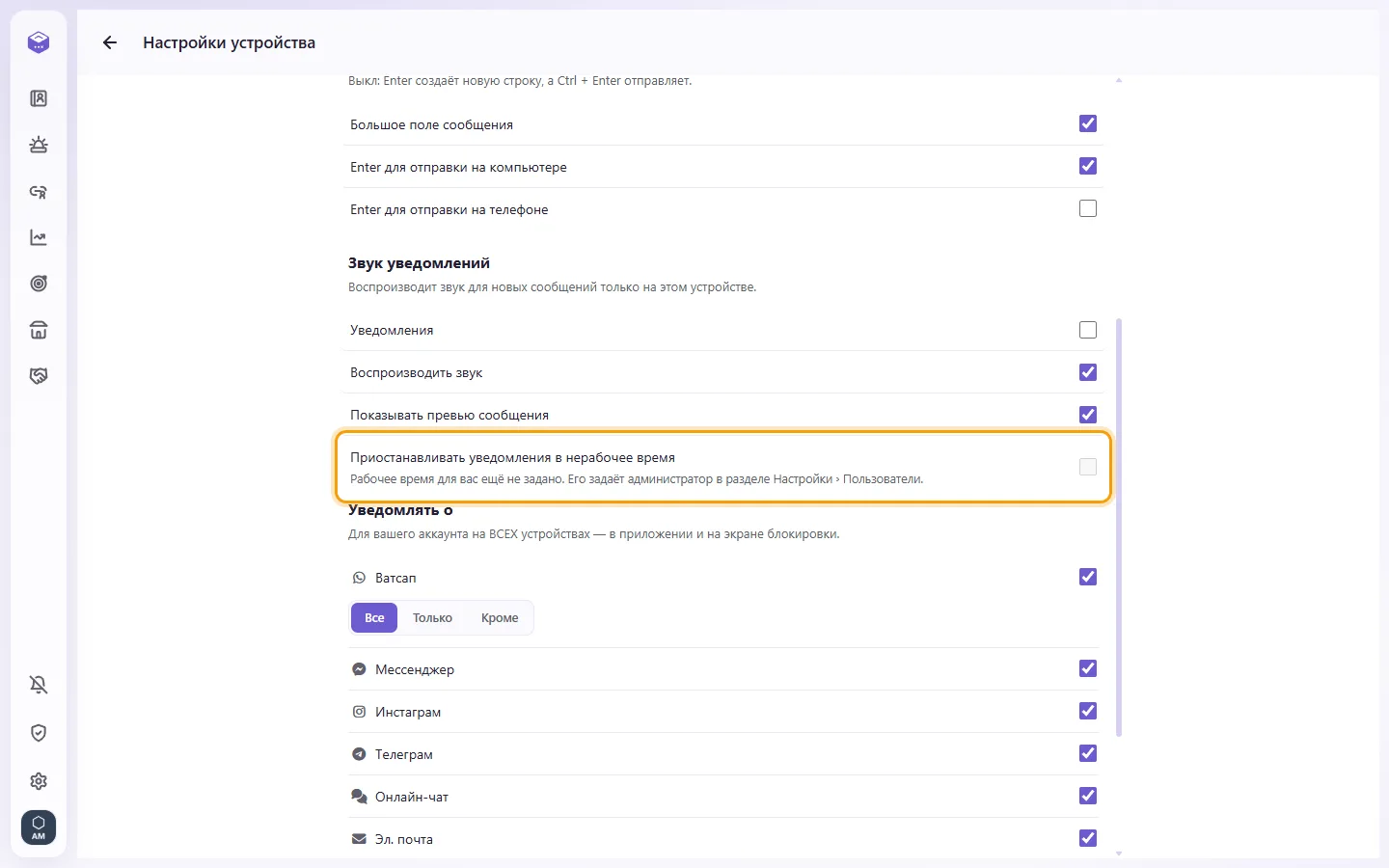Click the vertical scrollbar thumb
This screenshot has height=868, width=1389.
click(x=1119, y=528)
